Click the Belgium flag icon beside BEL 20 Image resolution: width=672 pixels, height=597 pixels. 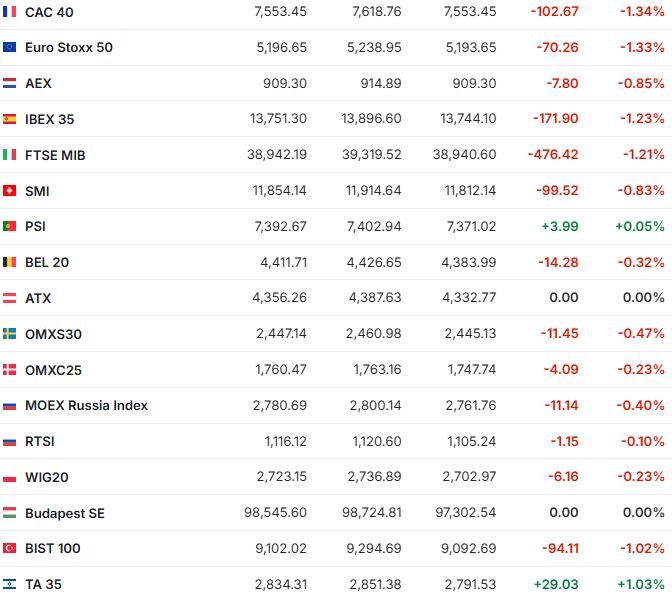[9, 262]
